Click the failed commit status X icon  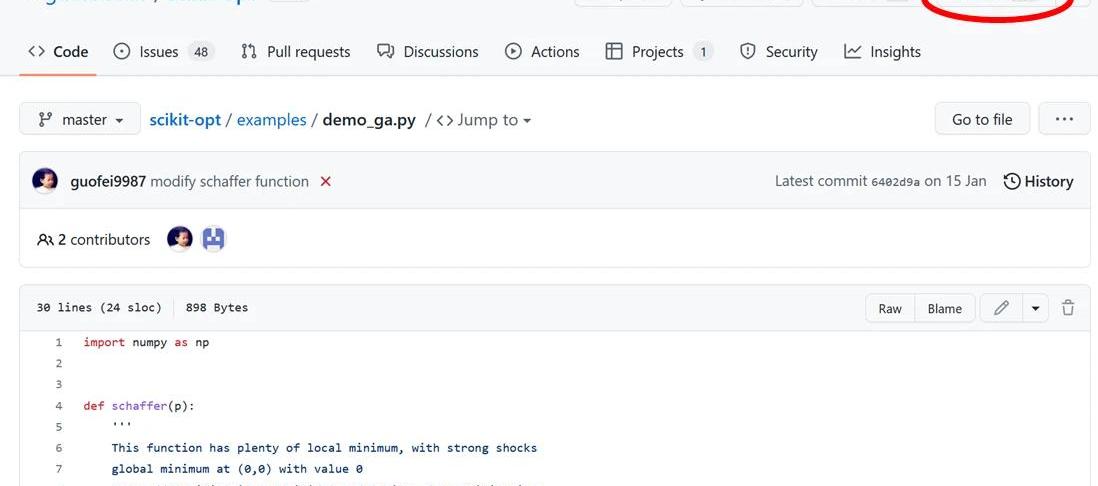click(x=325, y=181)
